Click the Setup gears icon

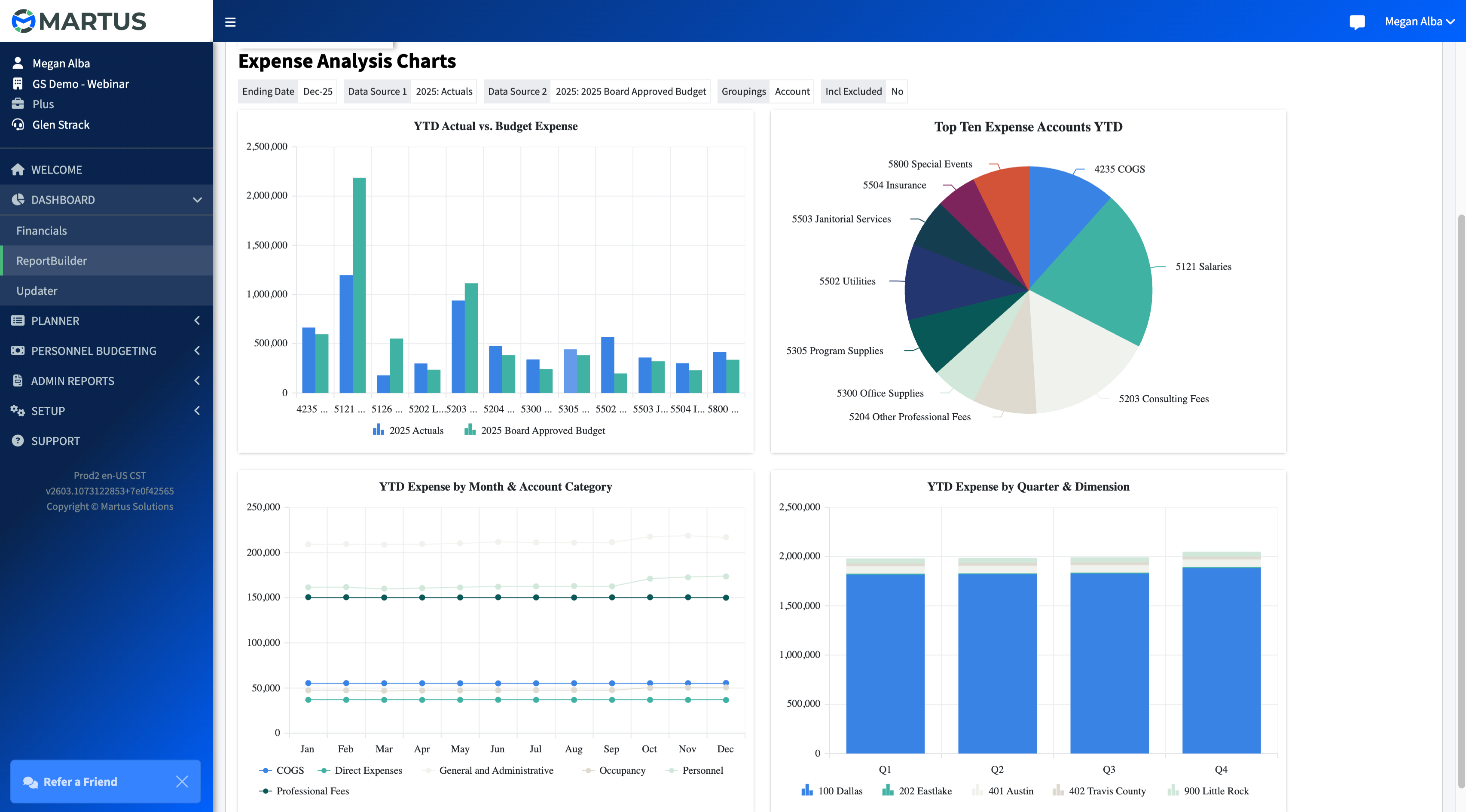click(18, 411)
